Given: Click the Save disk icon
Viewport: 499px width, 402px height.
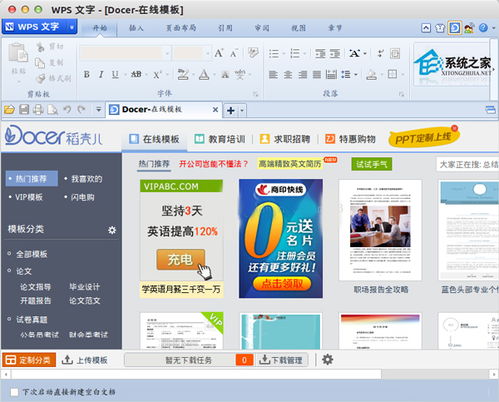Looking at the screenshot, I should [x=24, y=109].
